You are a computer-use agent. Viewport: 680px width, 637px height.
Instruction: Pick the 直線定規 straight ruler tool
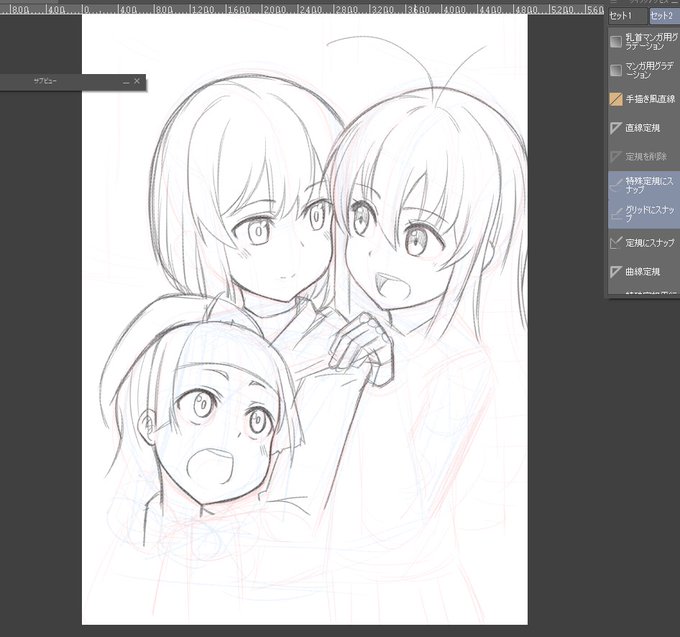point(644,128)
